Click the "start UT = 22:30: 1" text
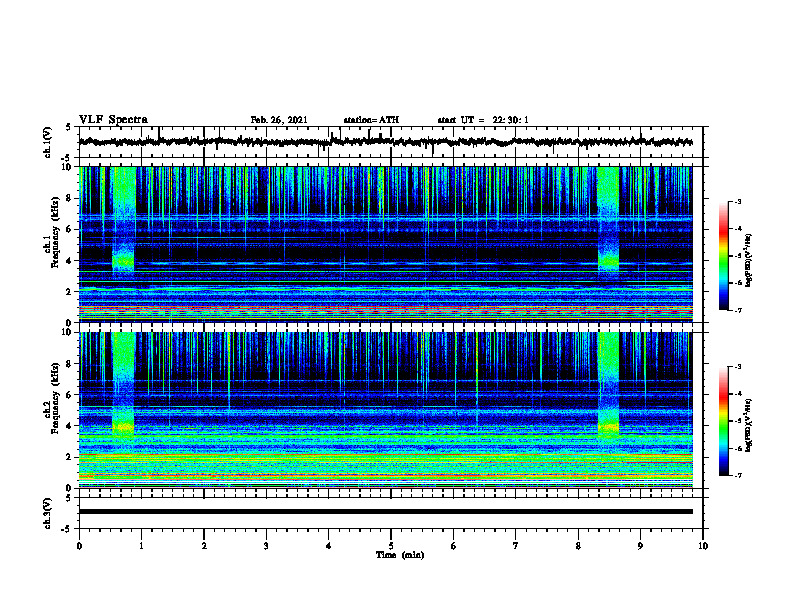792x612 pixels. pyautogui.click(x=483, y=120)
